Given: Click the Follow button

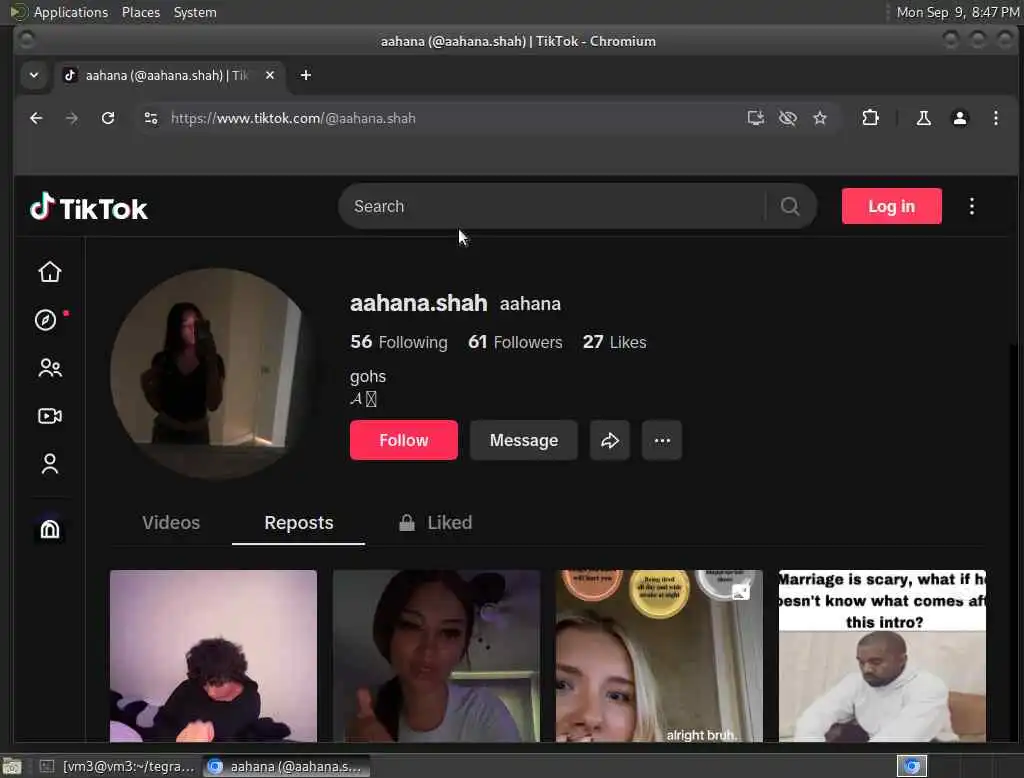Looking at the screenshot, I should [404, 440].
